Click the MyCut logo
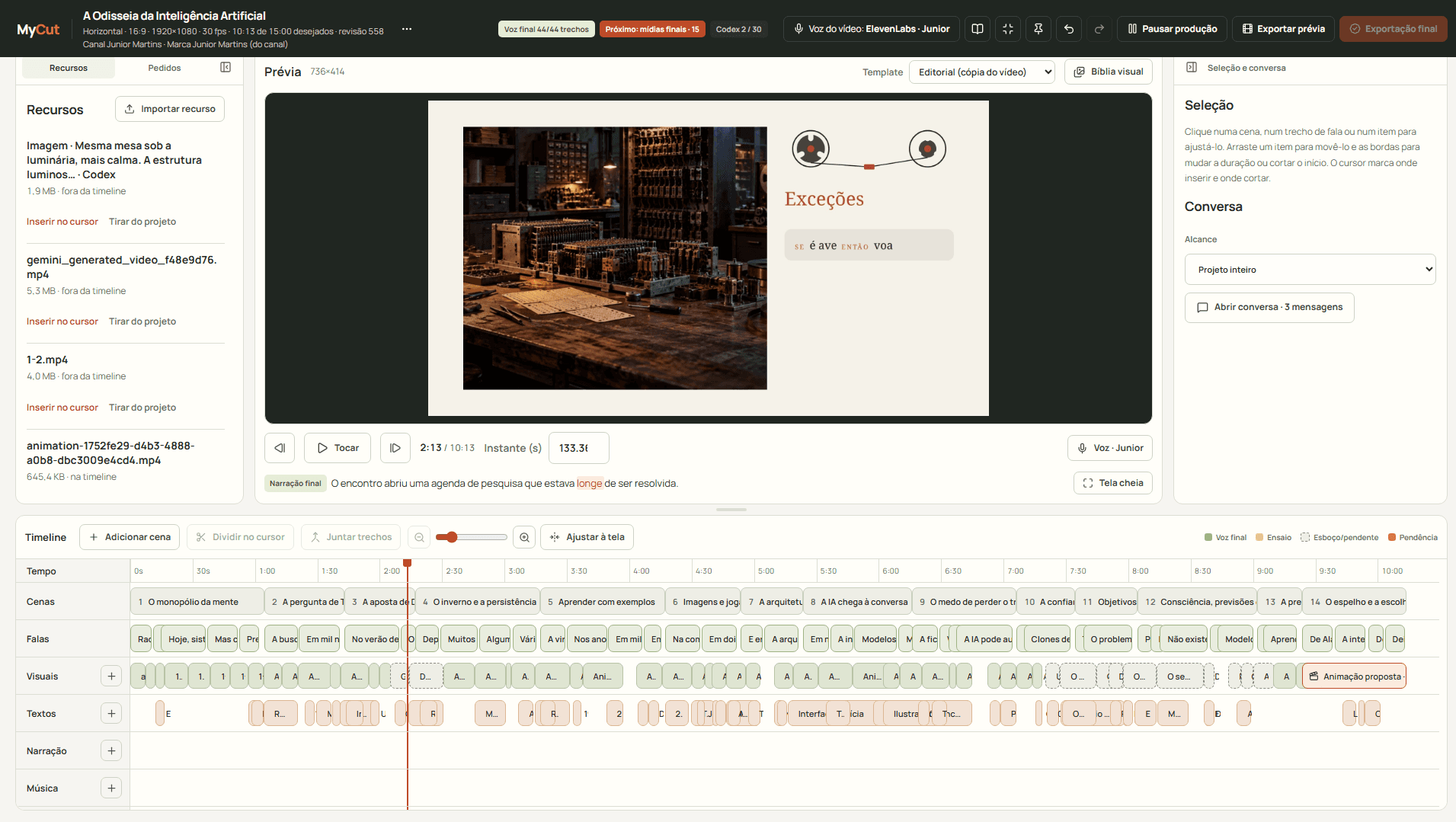1456x822 pixels. (x=38, y=30)
